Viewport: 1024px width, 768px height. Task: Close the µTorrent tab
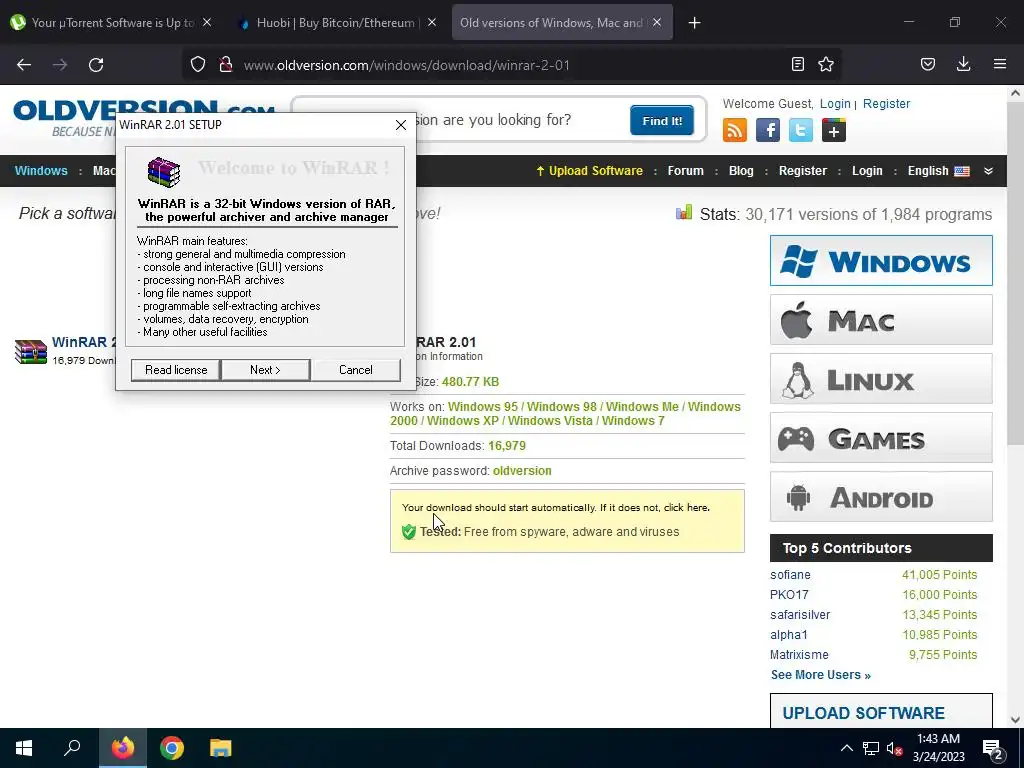tap(207, 23)
